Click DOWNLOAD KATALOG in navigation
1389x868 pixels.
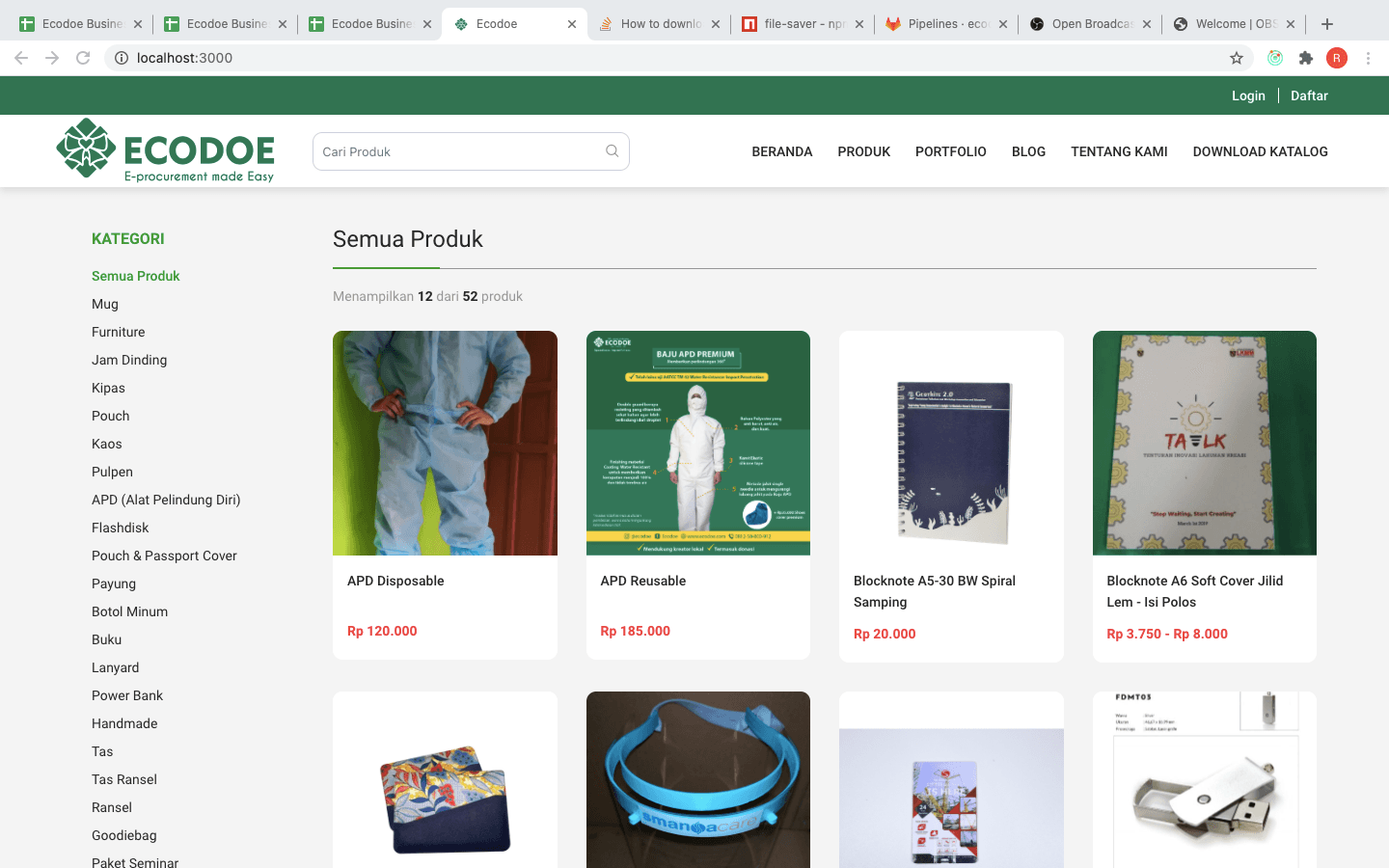tap(1261, 151)
